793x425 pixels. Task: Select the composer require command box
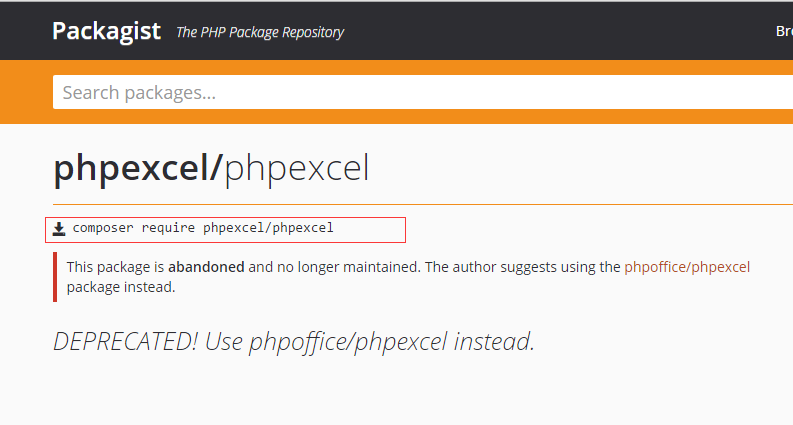pyautogui.click(x=226, y=230)
